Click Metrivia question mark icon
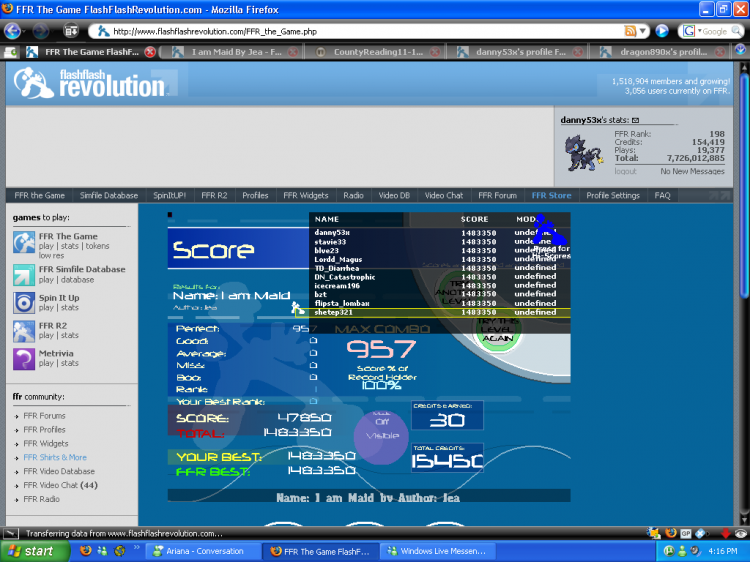Viewport: 750px width, 562px height. 23,359
